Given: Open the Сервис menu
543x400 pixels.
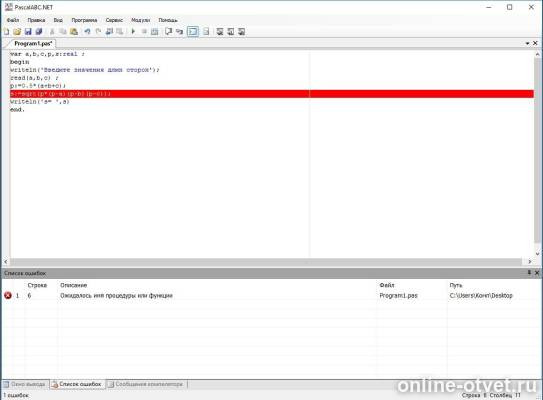Looking at the screenshot, I should pos(114,20).
